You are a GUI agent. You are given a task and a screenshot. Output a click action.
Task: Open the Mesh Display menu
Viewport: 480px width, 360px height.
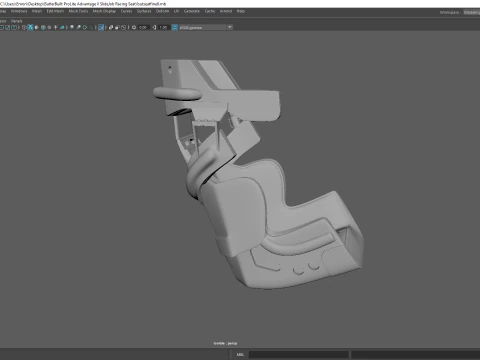104,11
